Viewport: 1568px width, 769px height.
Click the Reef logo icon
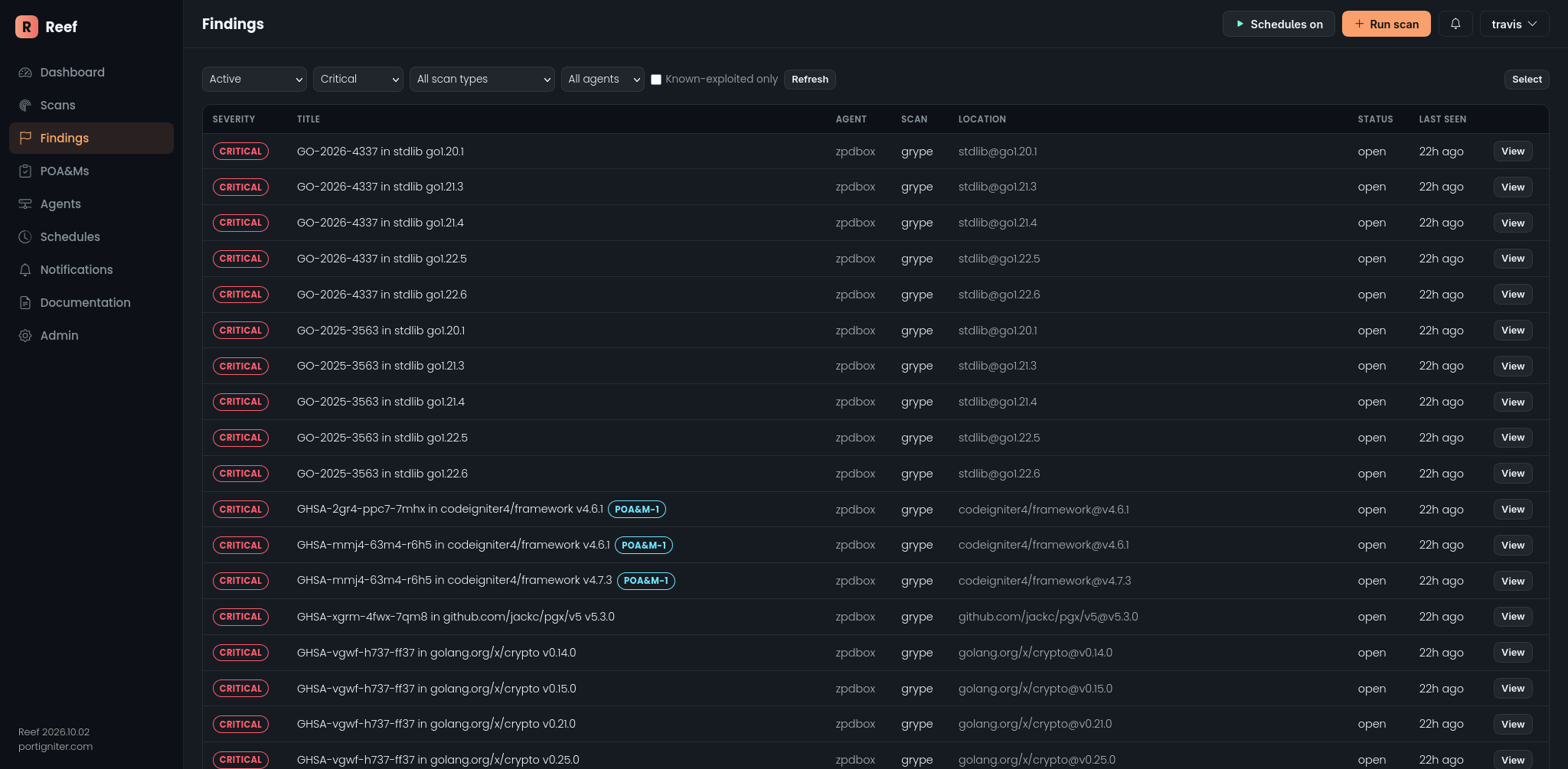26,27
